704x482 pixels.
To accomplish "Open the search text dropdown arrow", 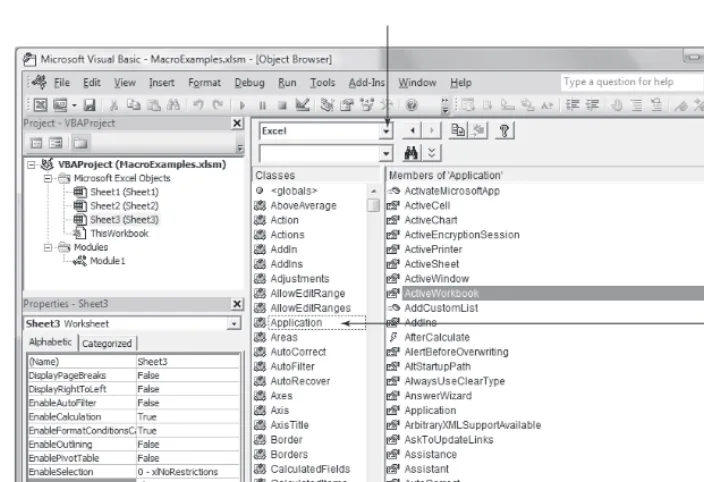I will click(386, 154).
